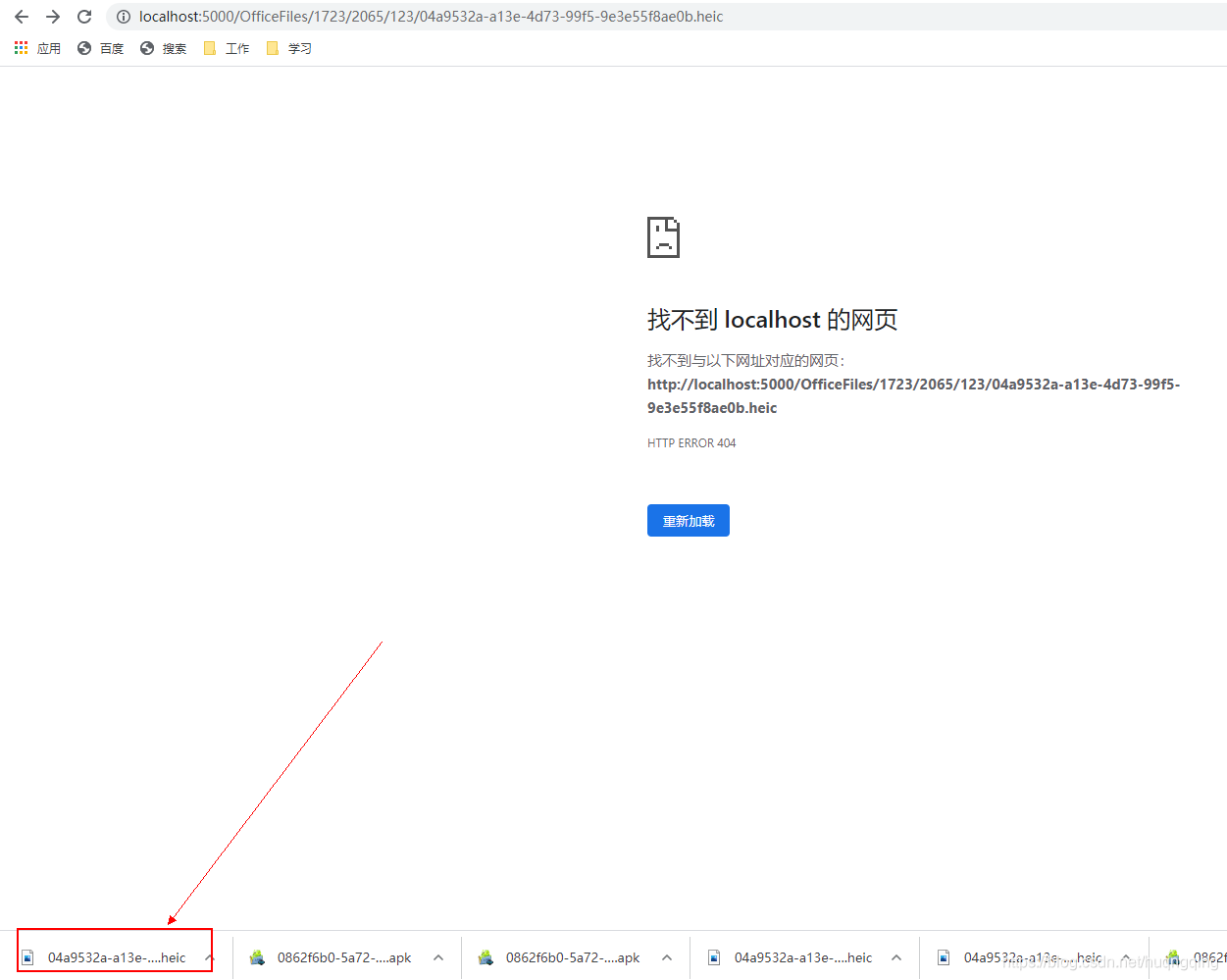Open the chevron on the fifth heic download
Screen dimensions: 1227x980
[x=1125, y=957]
